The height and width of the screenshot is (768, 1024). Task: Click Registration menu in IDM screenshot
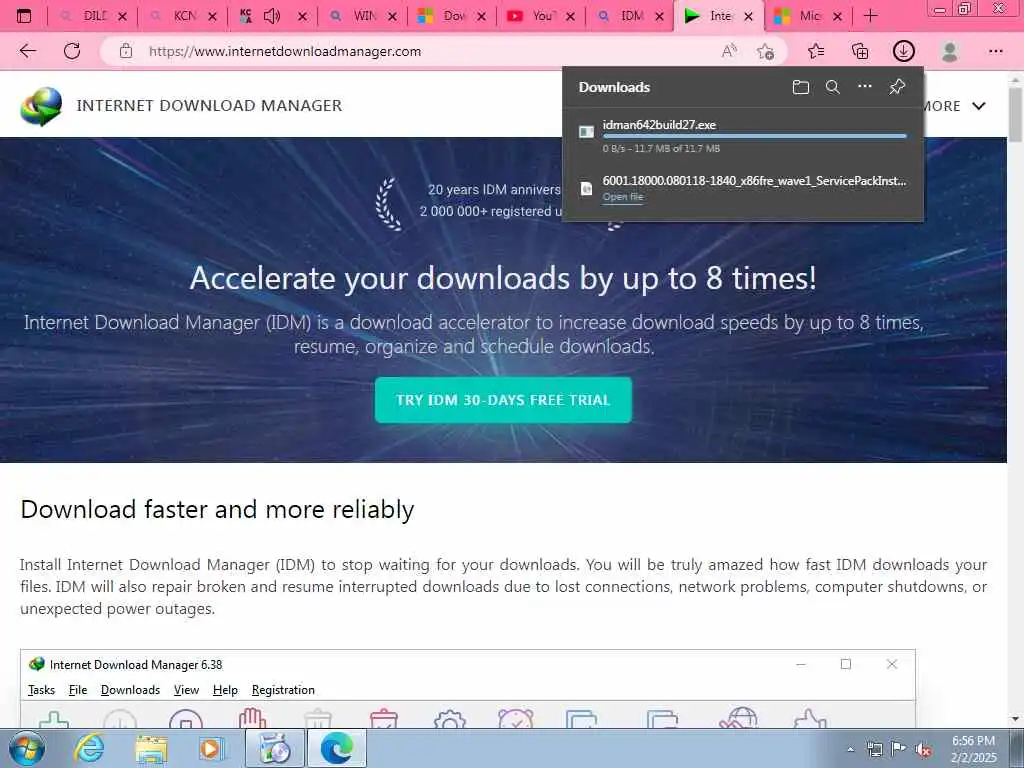[283, 690]
